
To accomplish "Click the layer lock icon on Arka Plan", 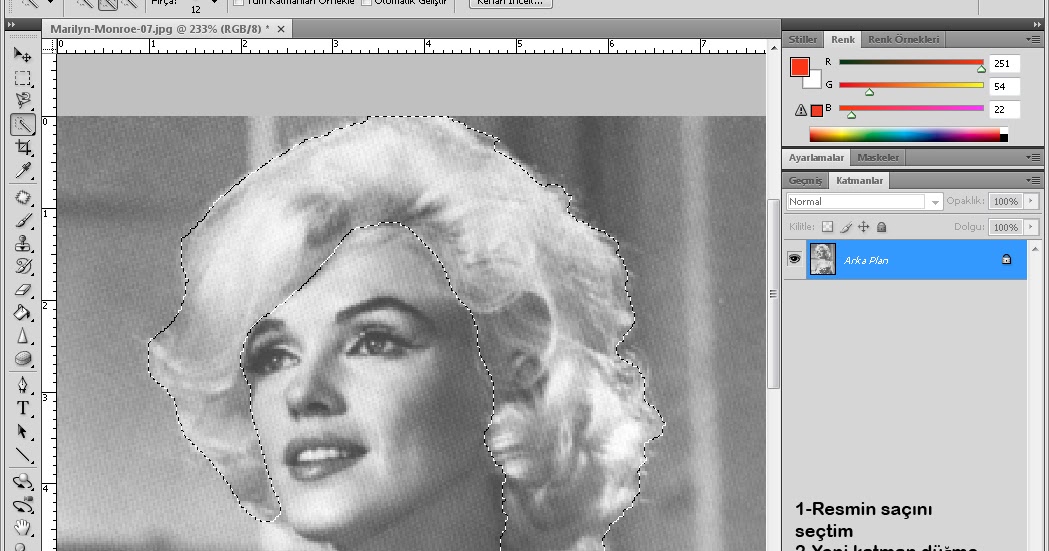I will tap(1006, 259).
